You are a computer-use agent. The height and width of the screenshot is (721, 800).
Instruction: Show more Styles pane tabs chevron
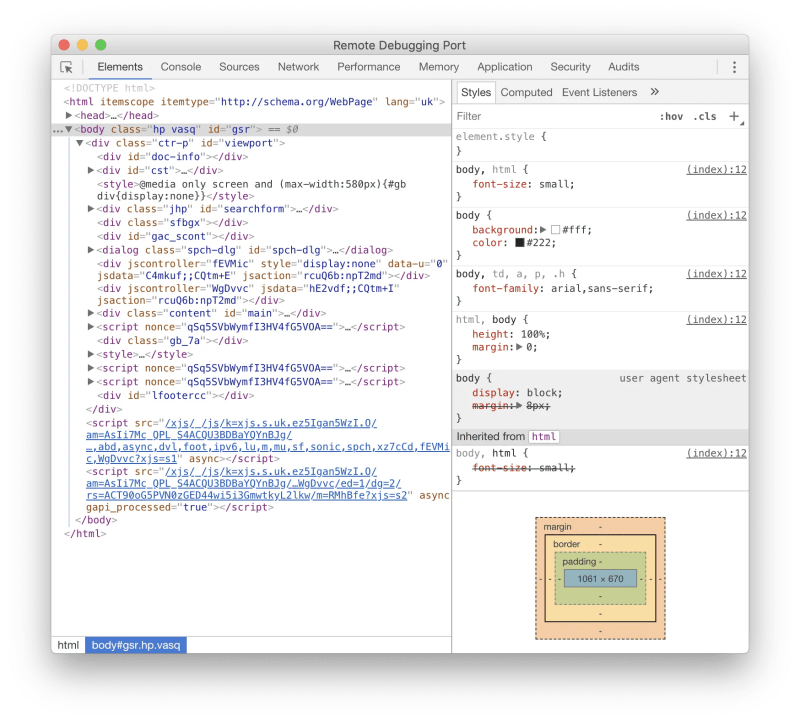tap(655, 92)
